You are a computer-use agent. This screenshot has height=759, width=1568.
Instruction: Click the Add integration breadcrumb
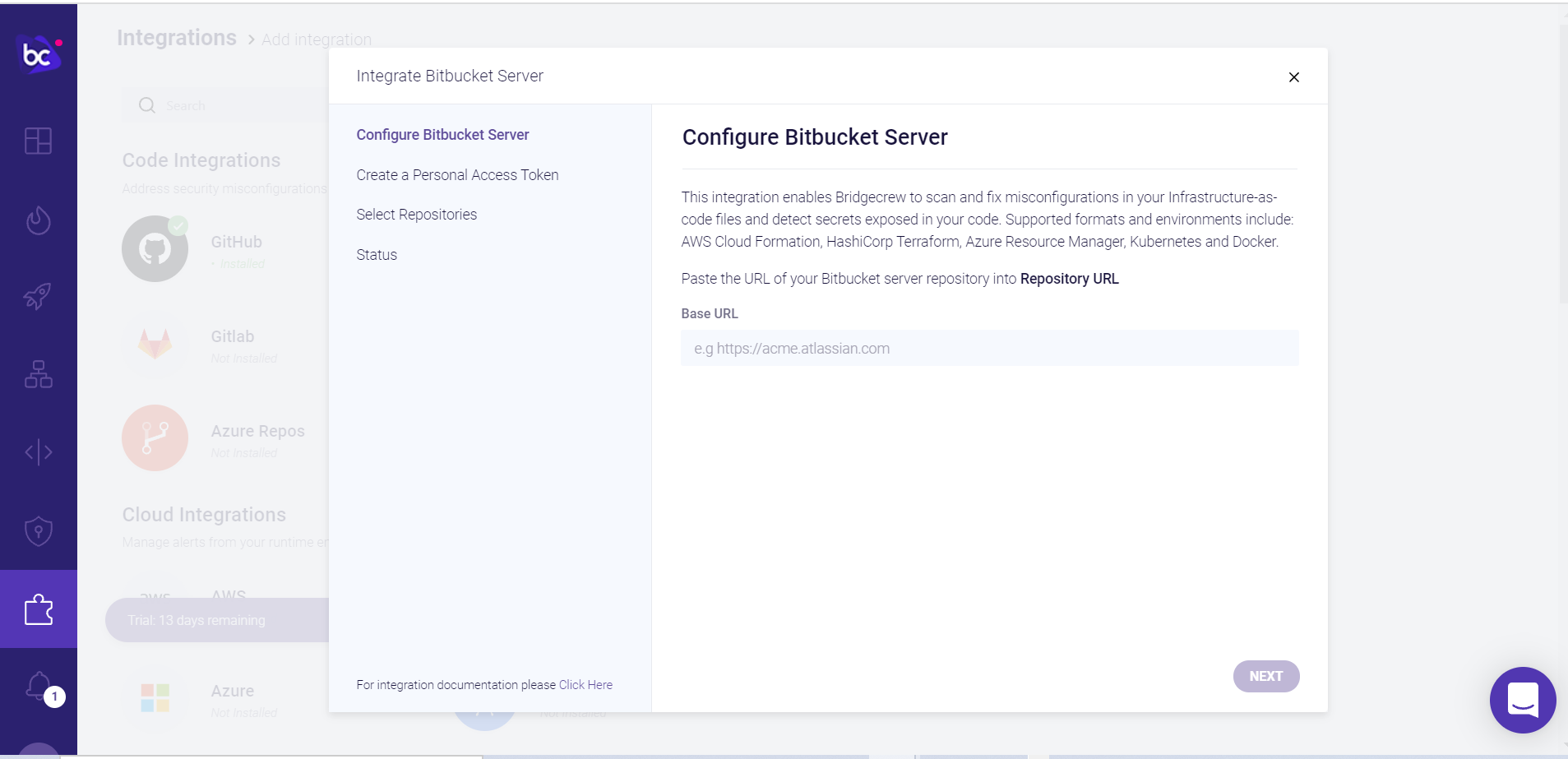317,39
